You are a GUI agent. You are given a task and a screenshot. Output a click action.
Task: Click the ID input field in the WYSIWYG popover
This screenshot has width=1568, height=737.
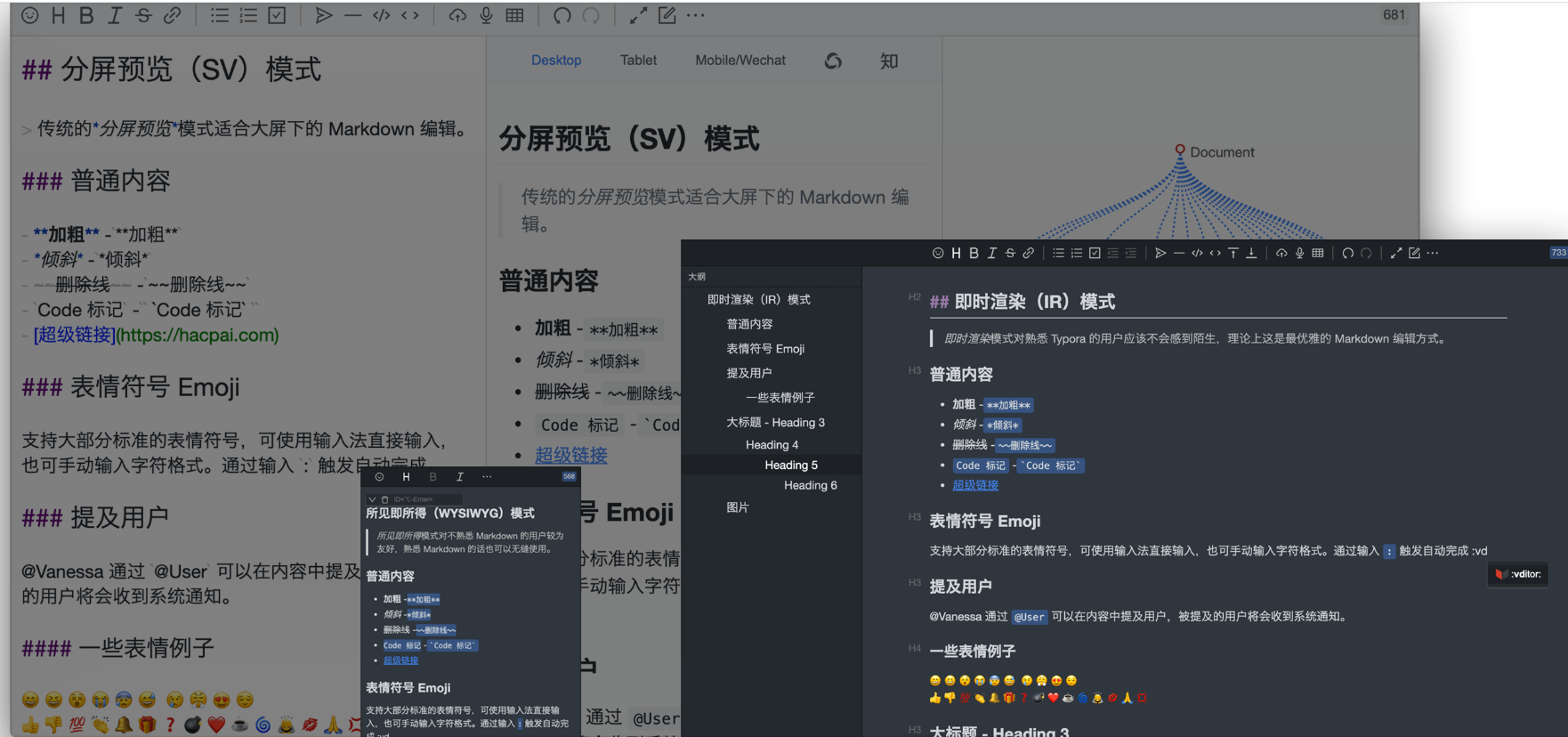coord(426,499)
